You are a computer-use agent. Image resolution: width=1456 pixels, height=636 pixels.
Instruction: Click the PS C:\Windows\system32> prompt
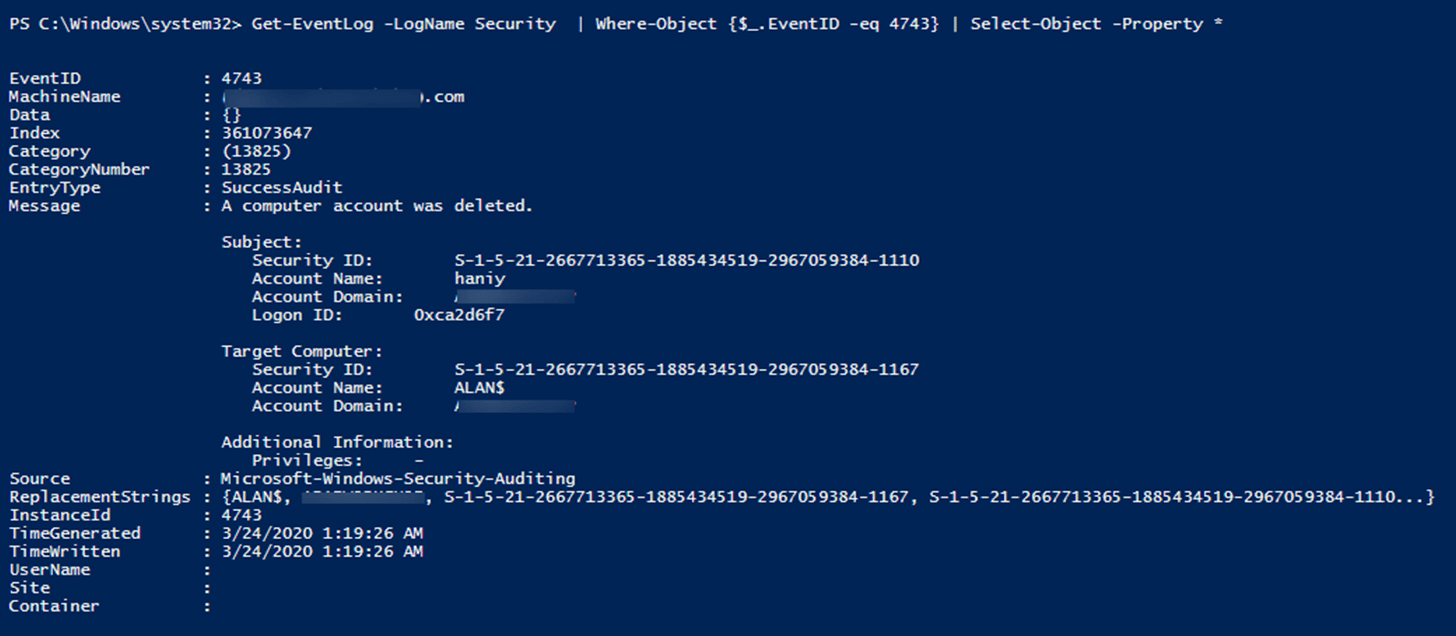point(125,24)
